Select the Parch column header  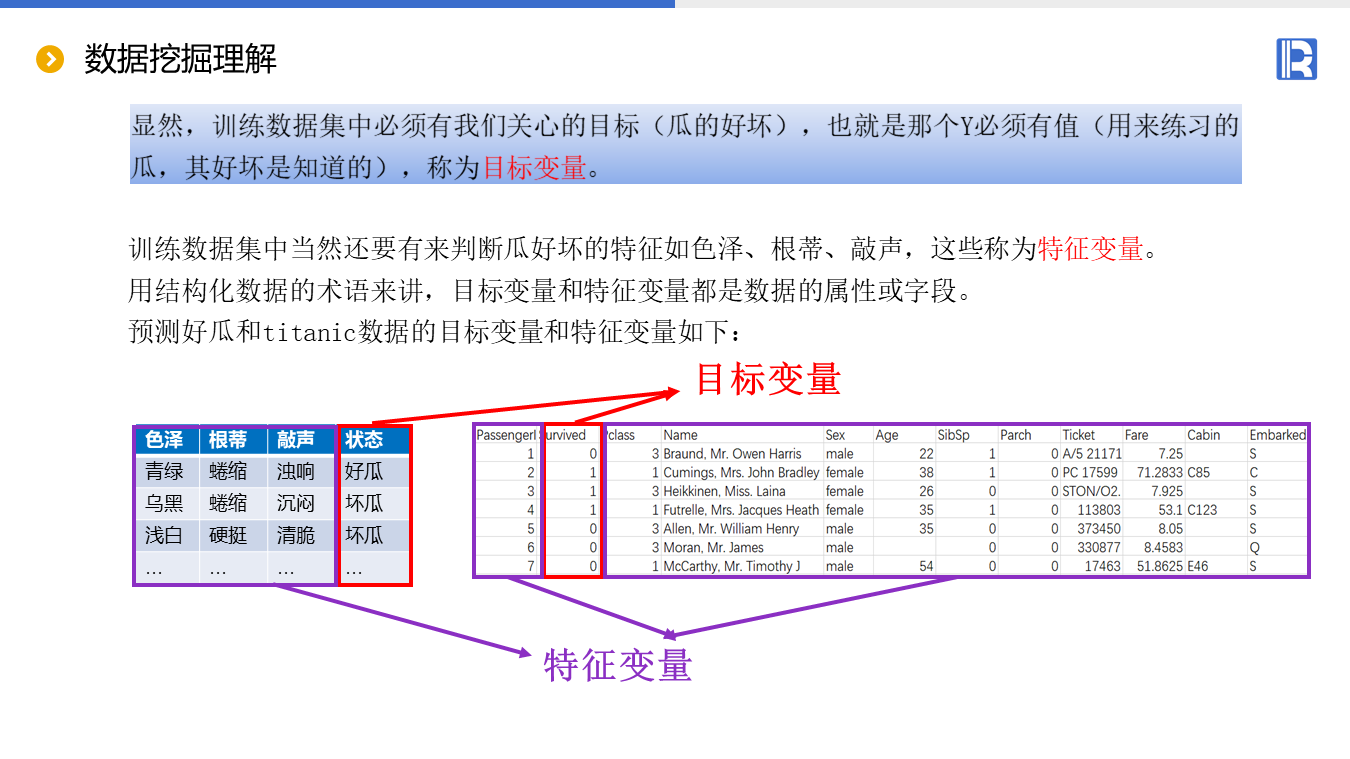(1015, 435)
